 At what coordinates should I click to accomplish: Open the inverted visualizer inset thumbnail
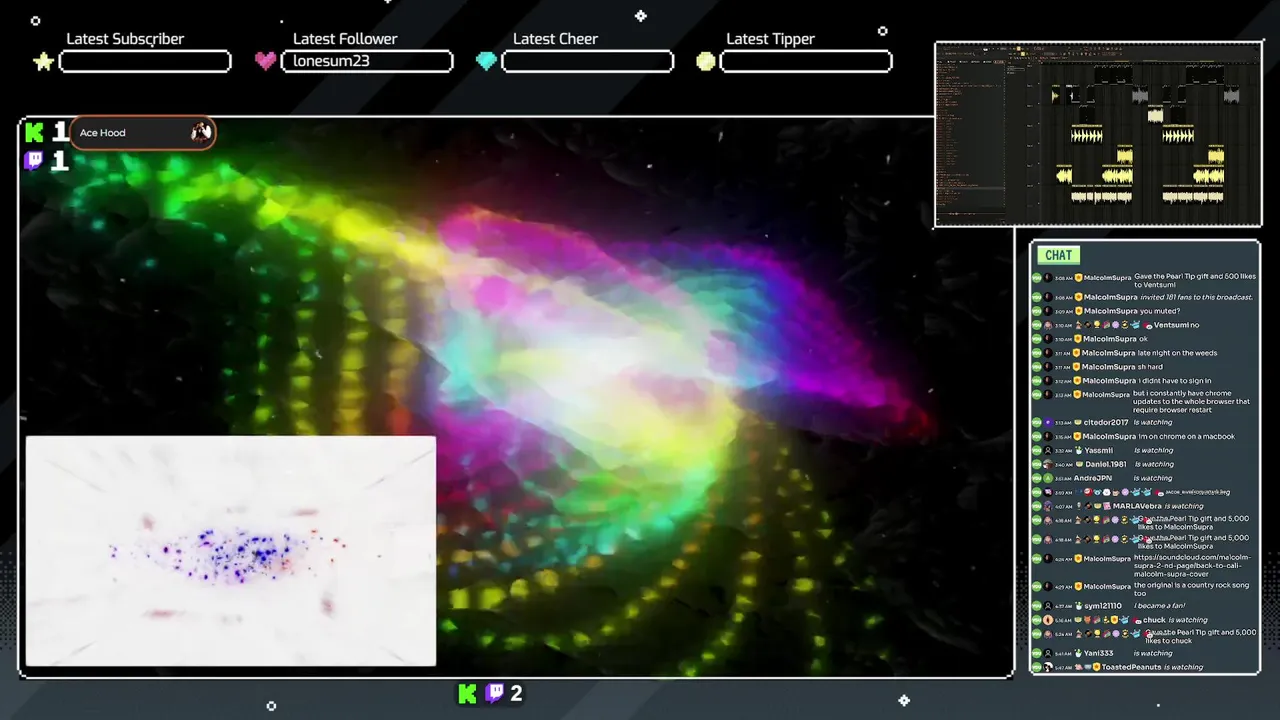tap(231, 551)
